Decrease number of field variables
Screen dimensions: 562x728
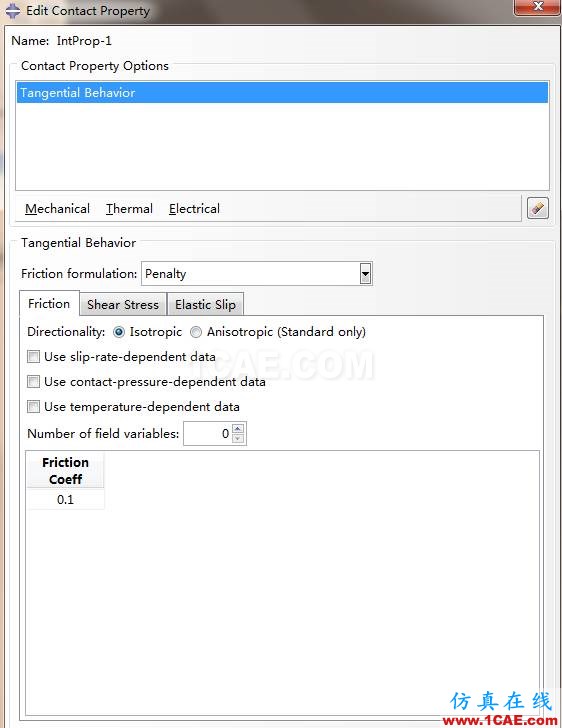238,439
